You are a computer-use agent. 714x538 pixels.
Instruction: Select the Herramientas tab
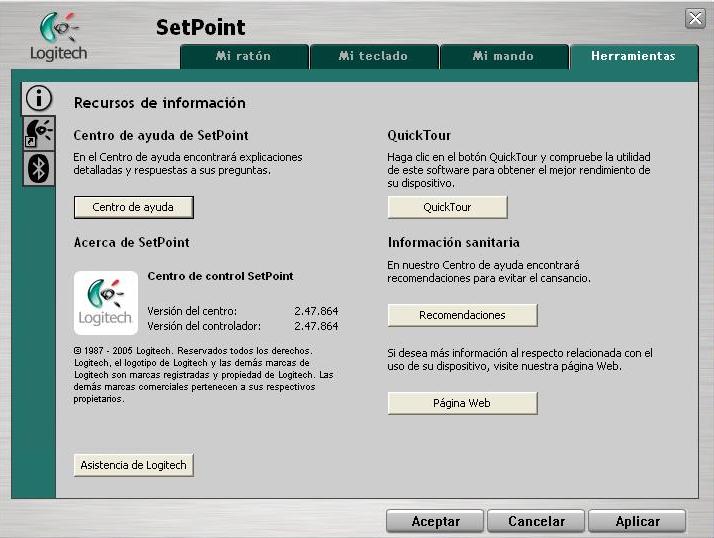point(632,57)
